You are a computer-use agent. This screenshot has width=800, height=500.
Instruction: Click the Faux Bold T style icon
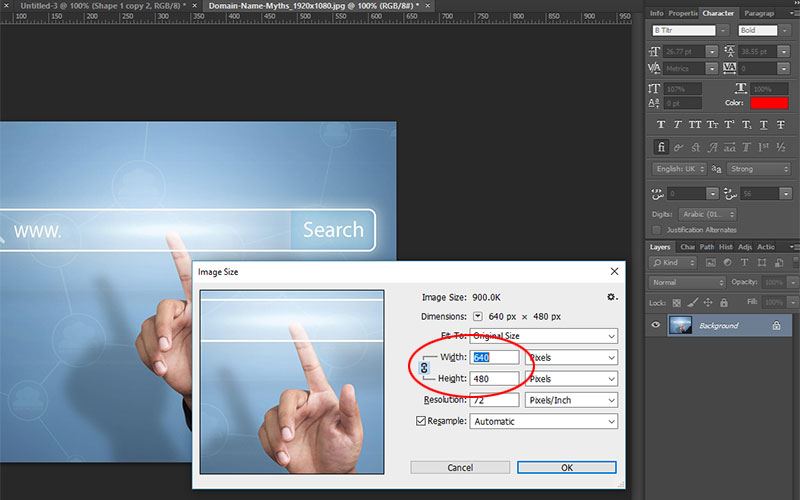661,124
